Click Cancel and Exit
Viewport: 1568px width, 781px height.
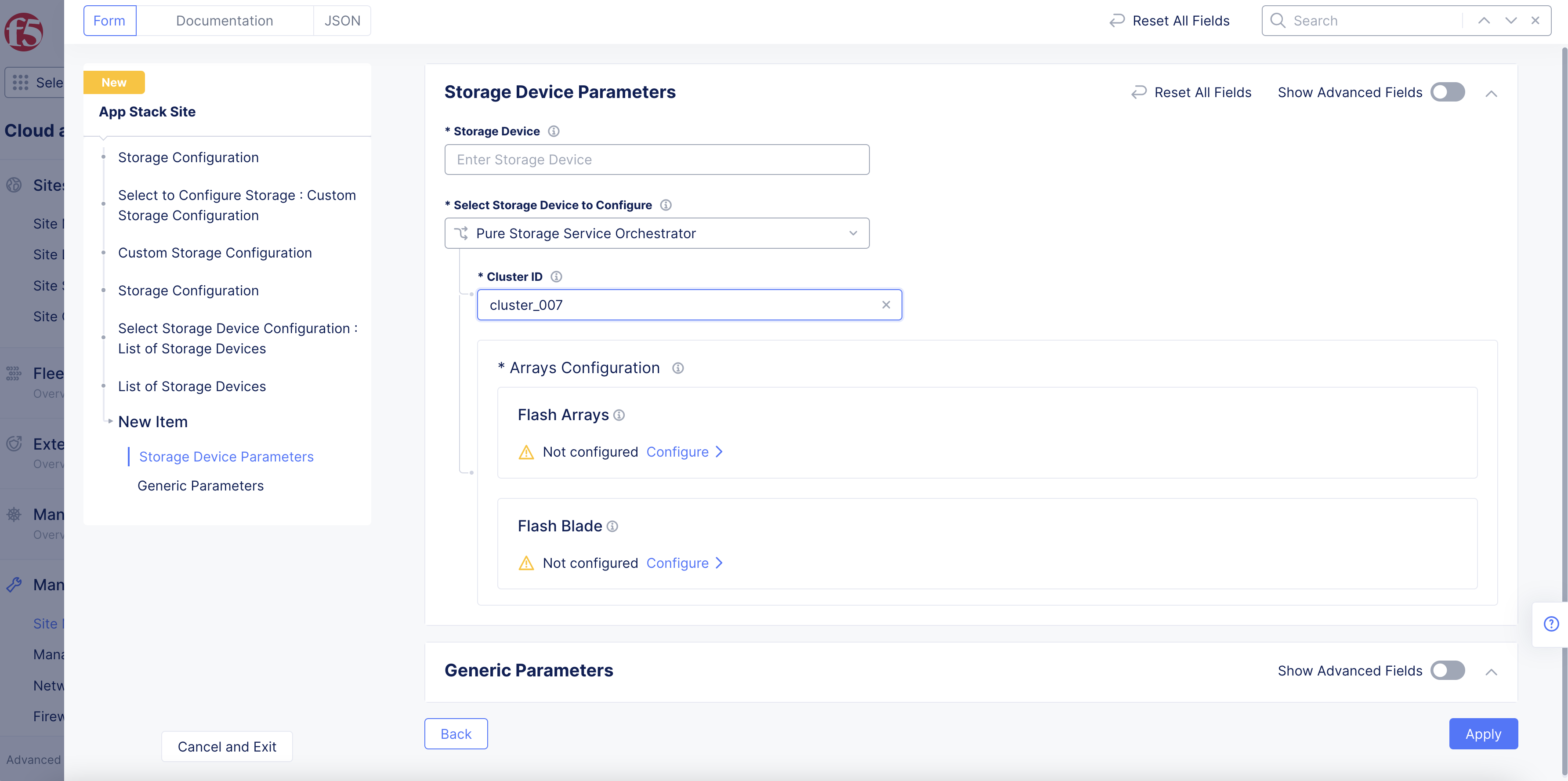click(x=227, y=747)
